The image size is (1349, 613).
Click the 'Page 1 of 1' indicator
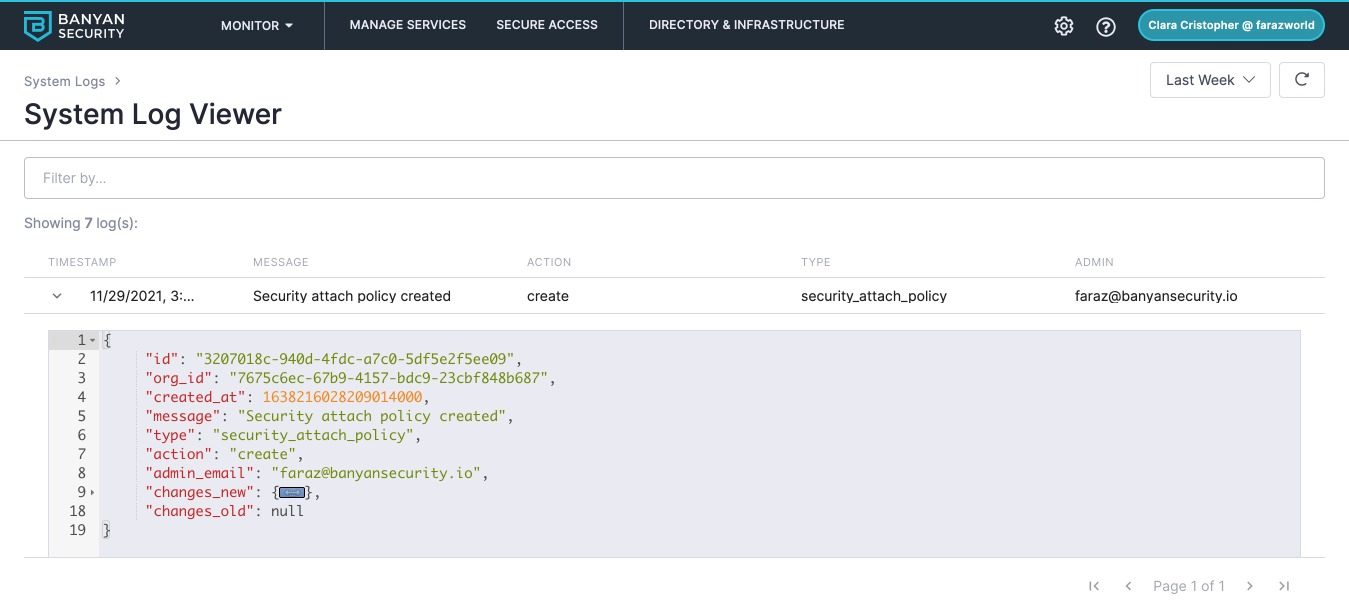tap(1189, 586)
